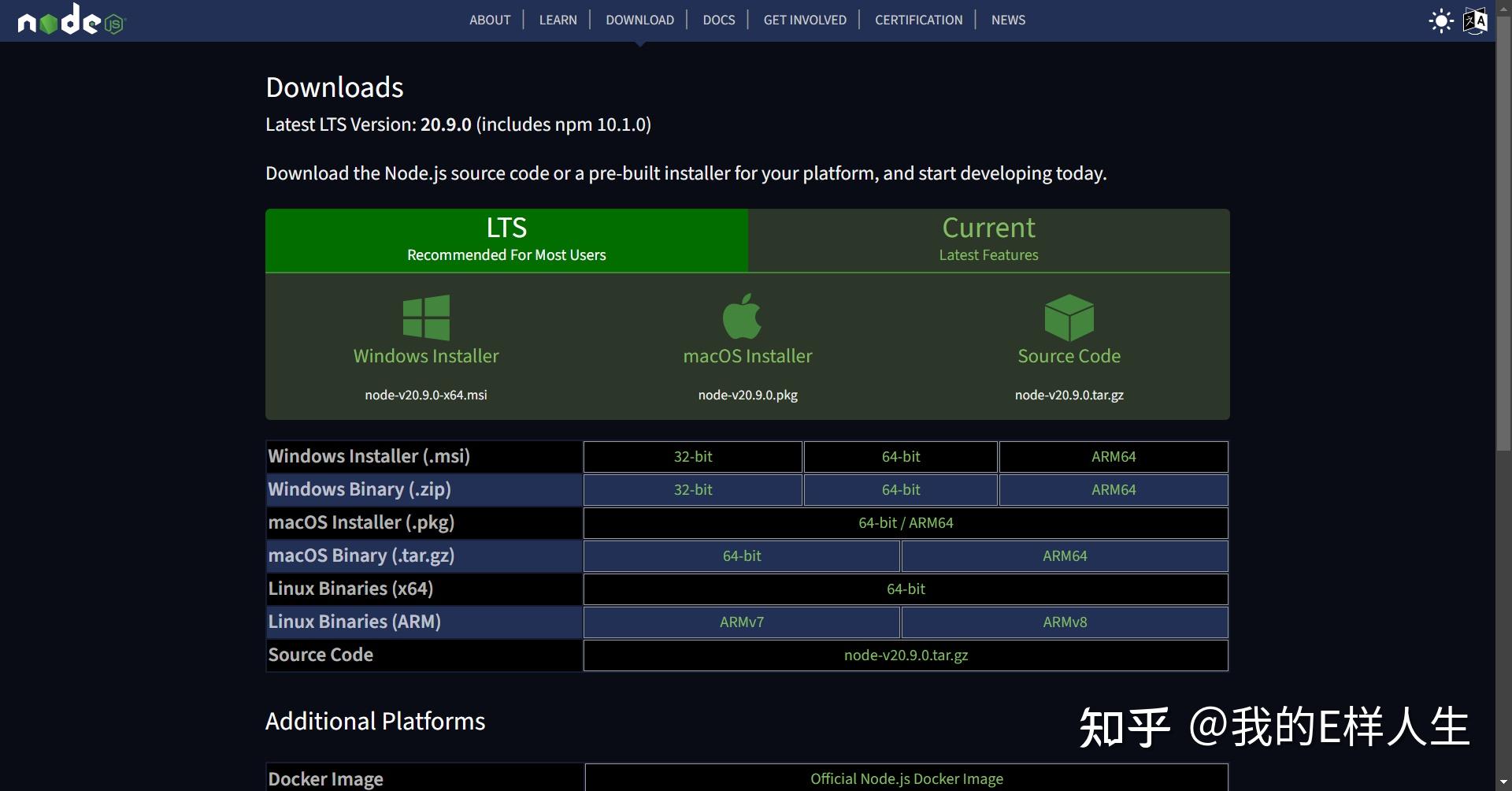Switch to the Current Latest Features tab

[x=988, y=239]
